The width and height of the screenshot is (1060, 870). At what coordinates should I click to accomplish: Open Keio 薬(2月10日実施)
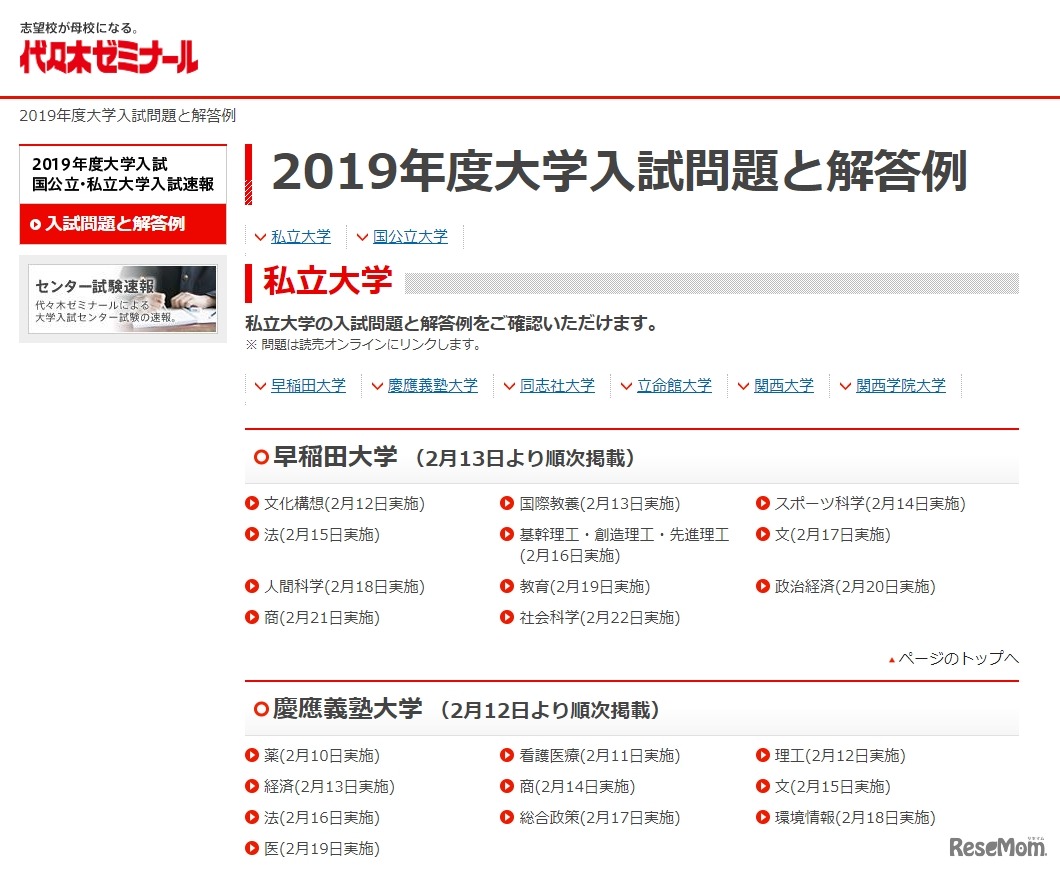point(322,756)
